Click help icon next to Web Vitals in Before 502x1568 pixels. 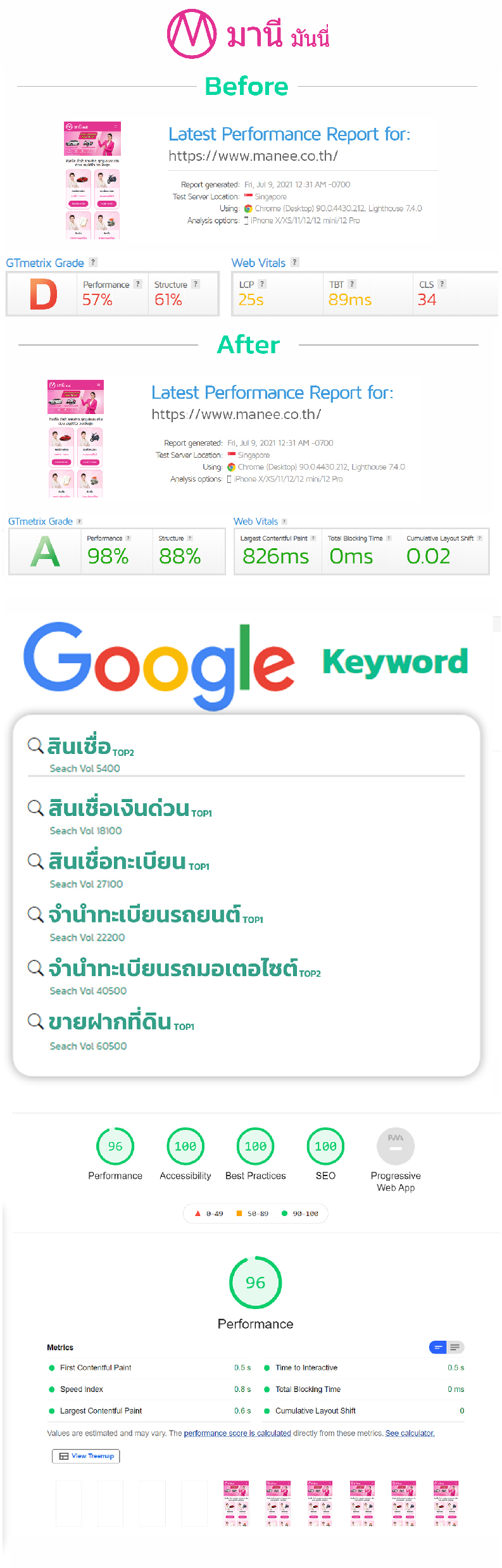click(x=294, y=262)
